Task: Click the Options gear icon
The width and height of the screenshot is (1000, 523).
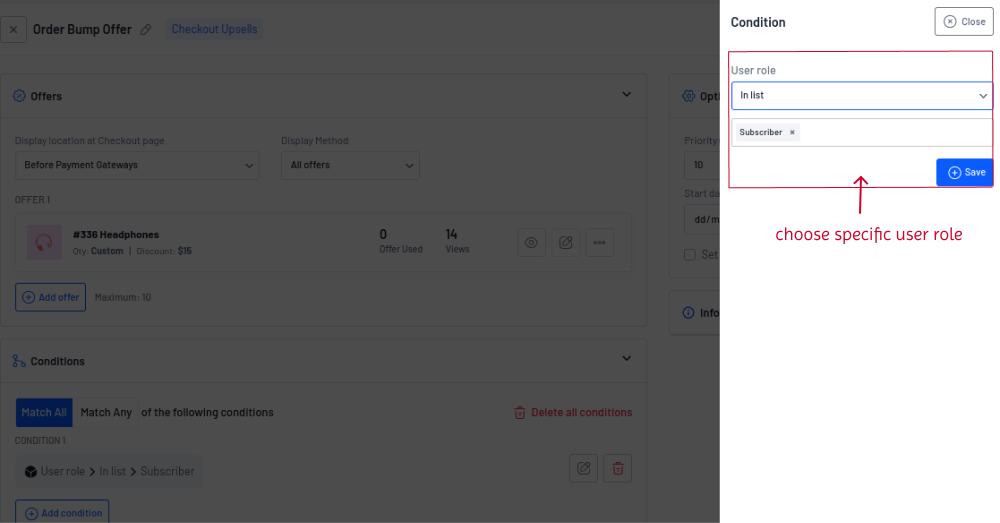Action: [689, 96]
